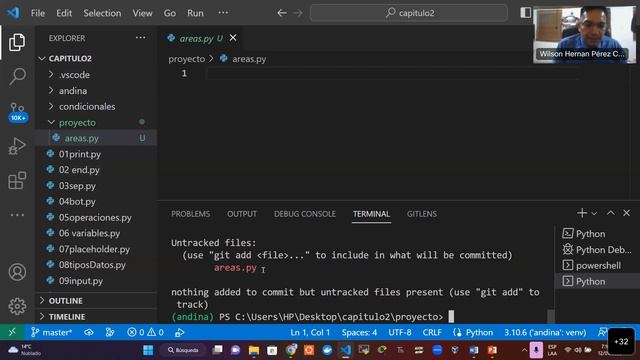Screen dimensions: 640x360
Task: Go back with the left arrow
Action: (282, 13)
